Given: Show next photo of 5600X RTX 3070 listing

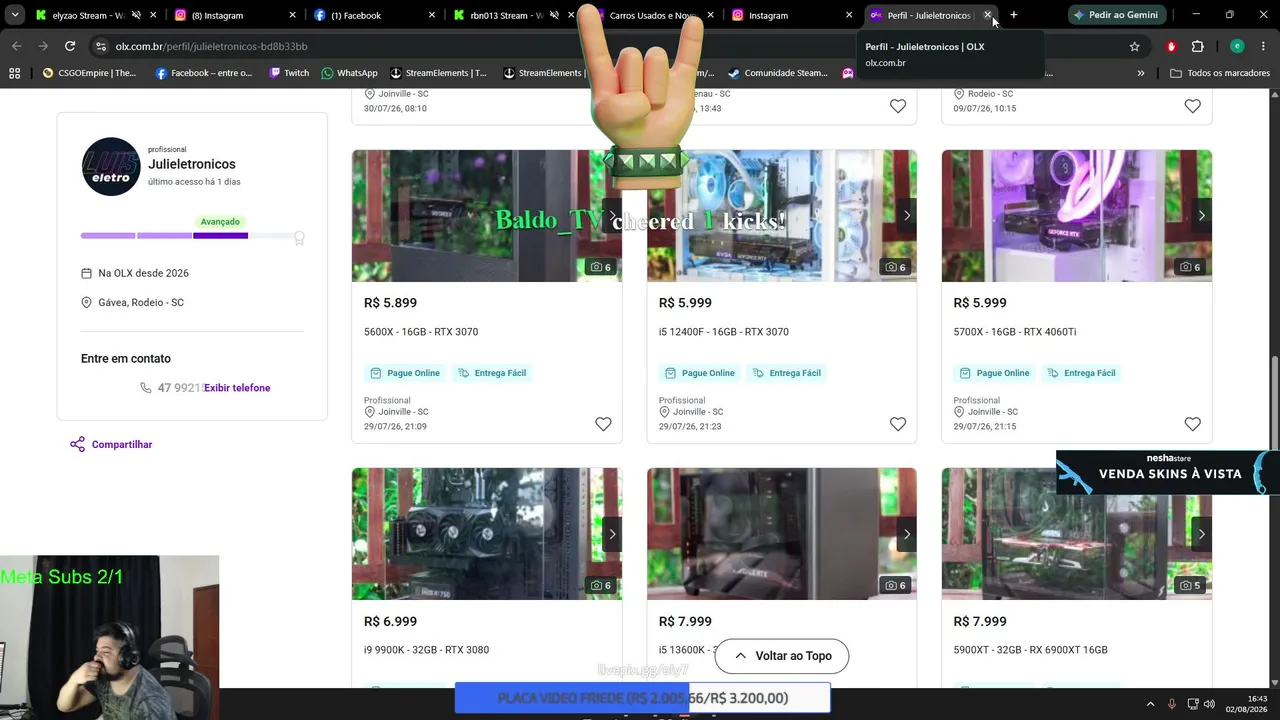Looking at the screenshot, I should click(x=612, y=216).
